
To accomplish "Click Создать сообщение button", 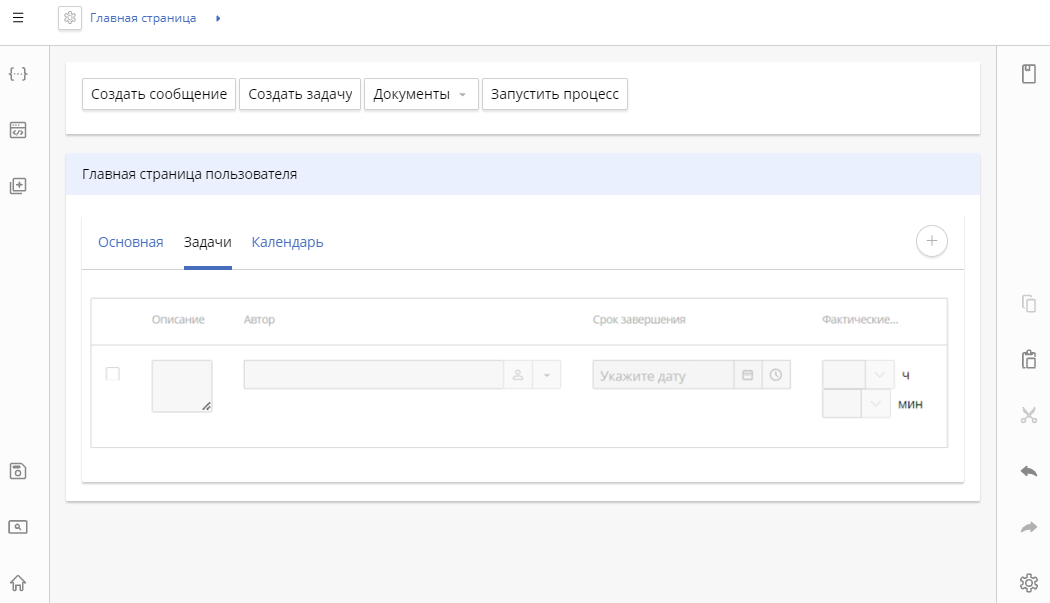I will point(159,94).
